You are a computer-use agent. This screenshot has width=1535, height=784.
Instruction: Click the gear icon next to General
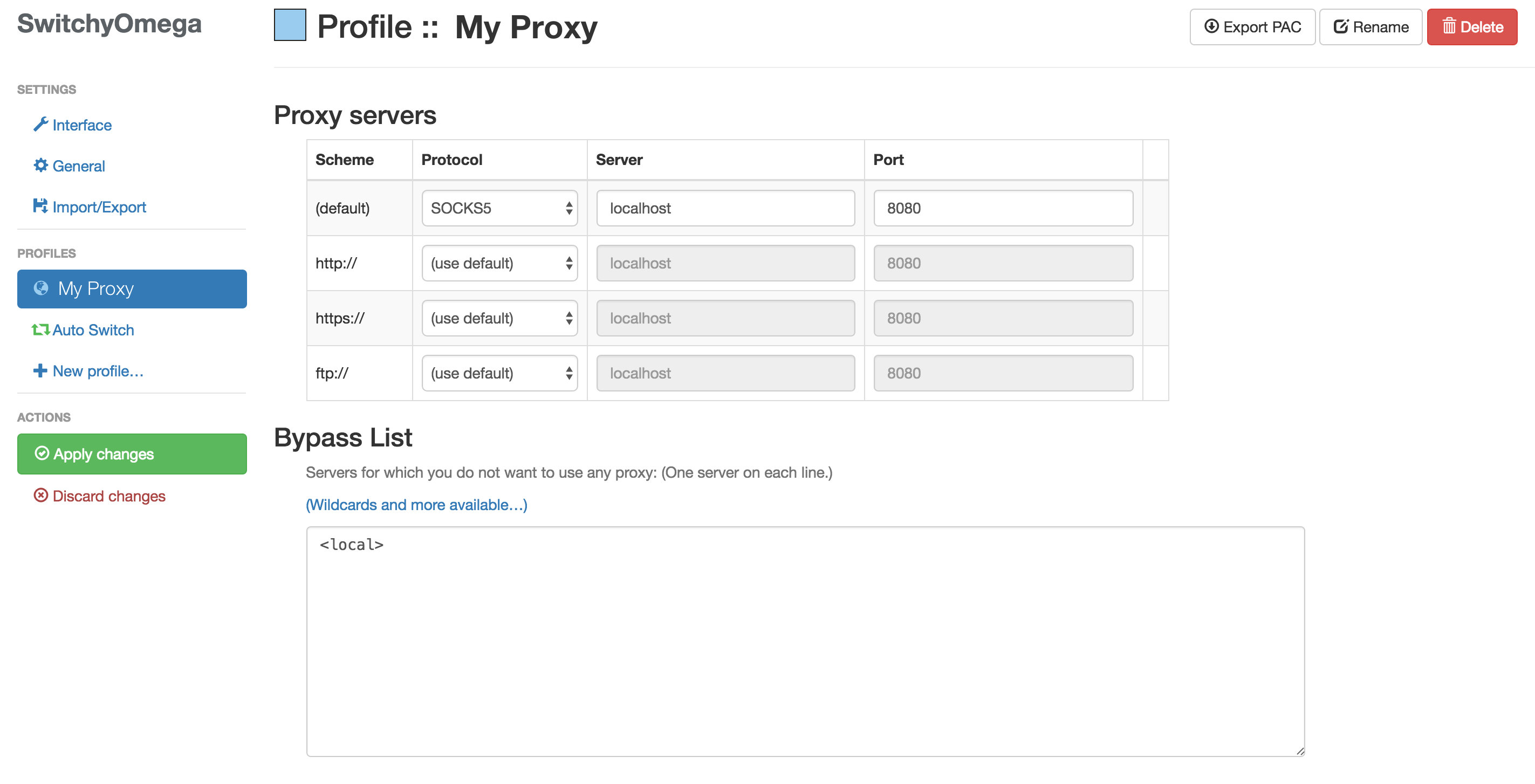tap(40, 165)
